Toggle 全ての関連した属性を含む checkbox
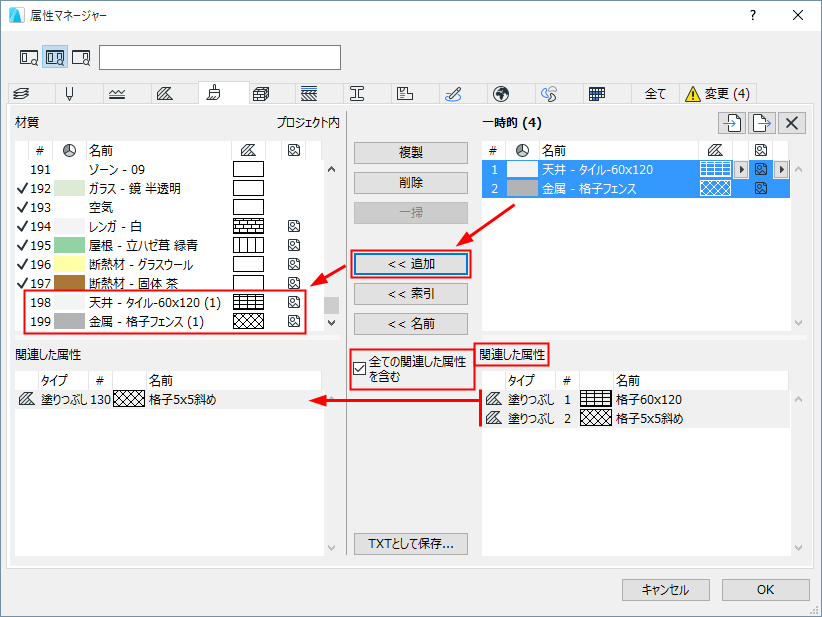This screenshot has width=822, height=617. [x=360, y=369]
